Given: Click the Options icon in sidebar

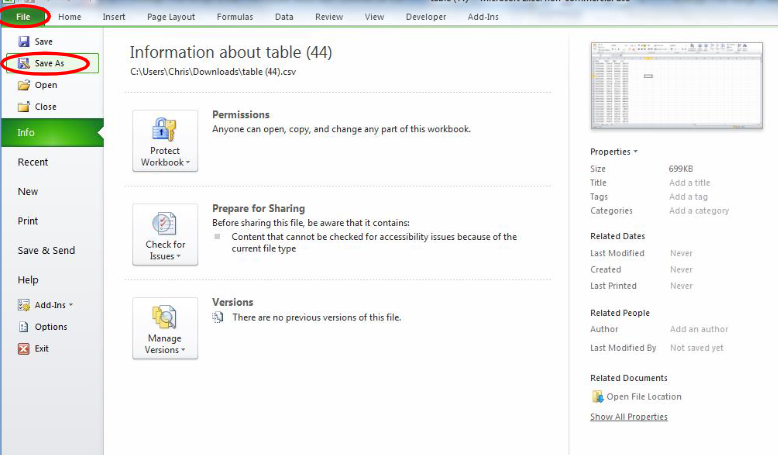Looking at the screenshot, I should [24, 327].
